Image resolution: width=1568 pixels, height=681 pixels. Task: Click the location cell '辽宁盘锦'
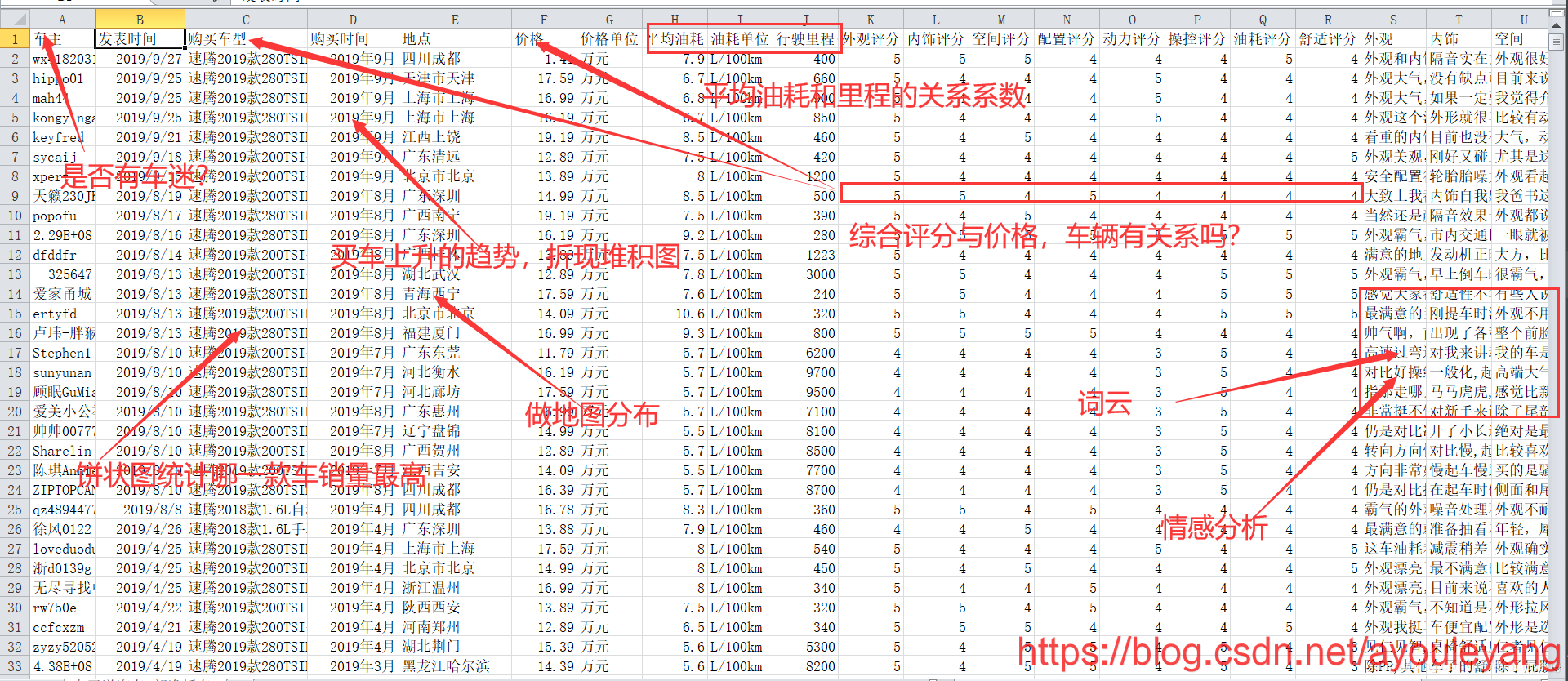455,431
